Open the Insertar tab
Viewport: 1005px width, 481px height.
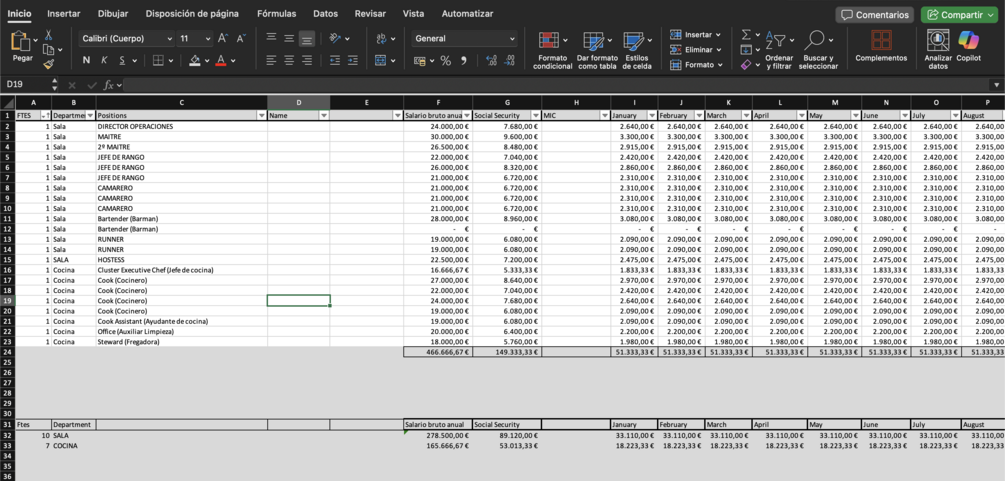[63, 13]
